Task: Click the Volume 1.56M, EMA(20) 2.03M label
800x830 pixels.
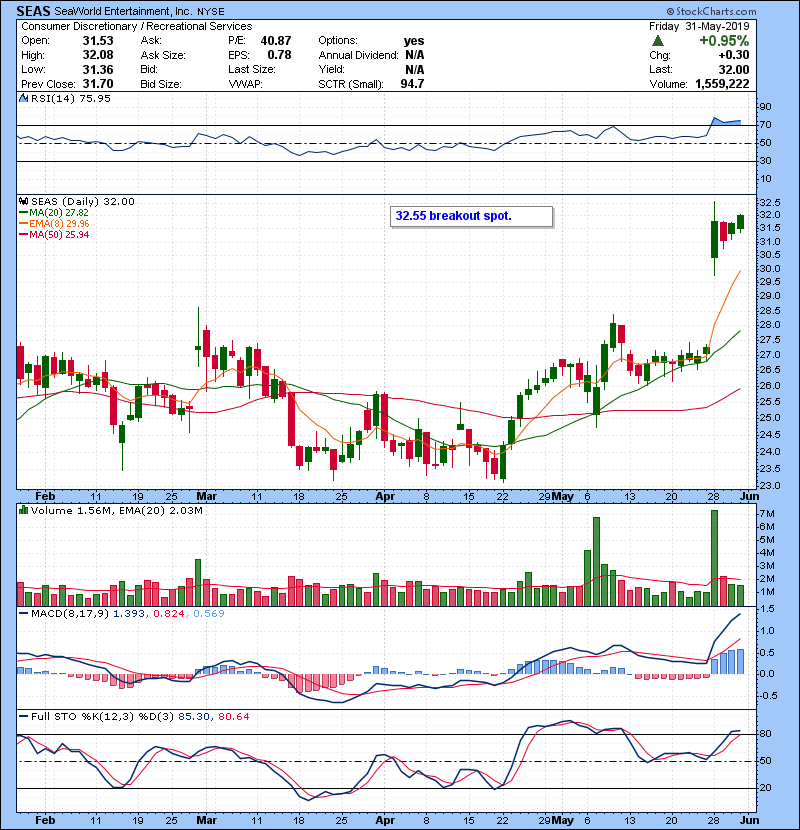Action: click(x=116, y=510)
